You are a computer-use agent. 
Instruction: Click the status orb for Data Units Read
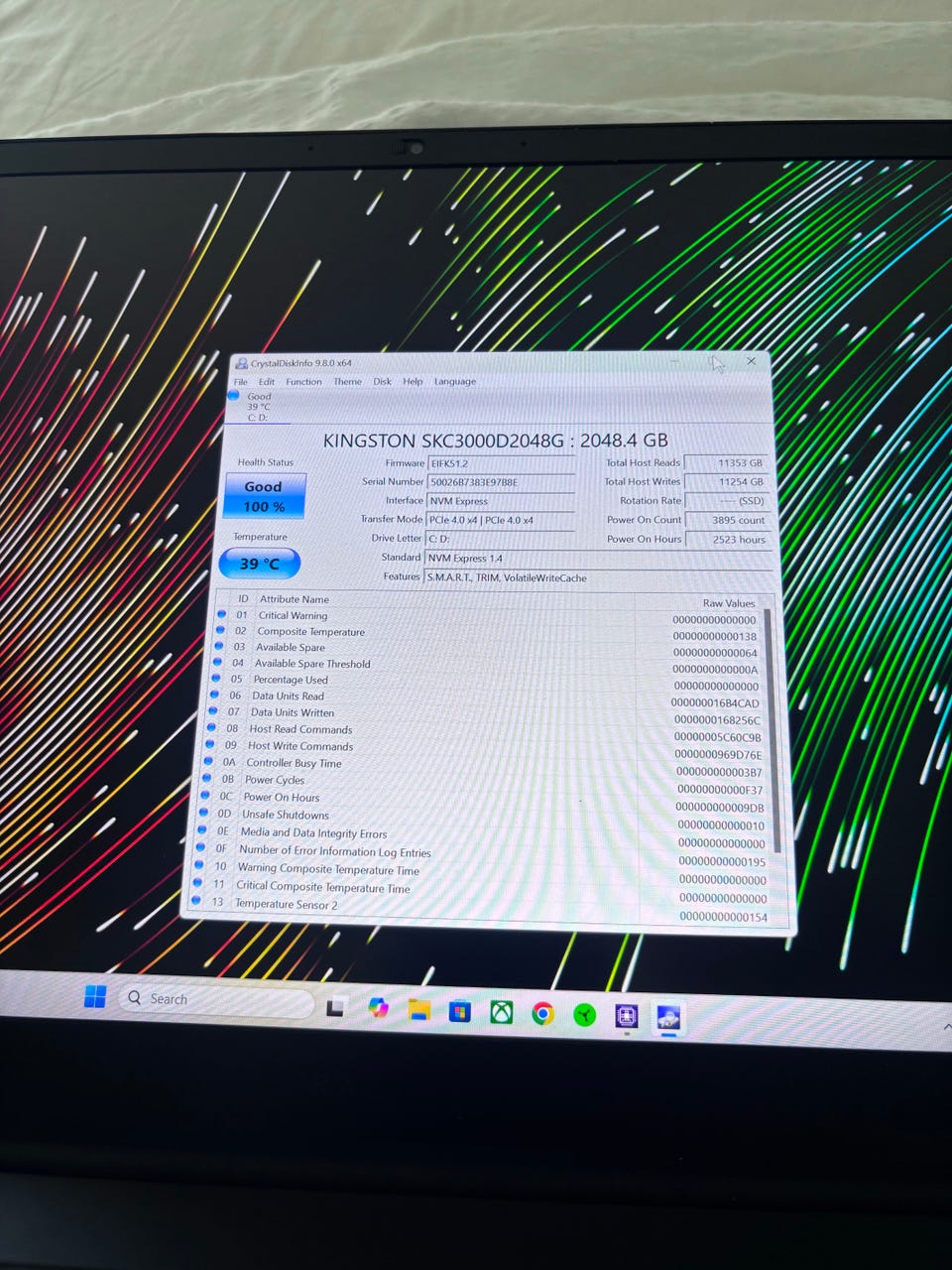[x=215, y=695]
